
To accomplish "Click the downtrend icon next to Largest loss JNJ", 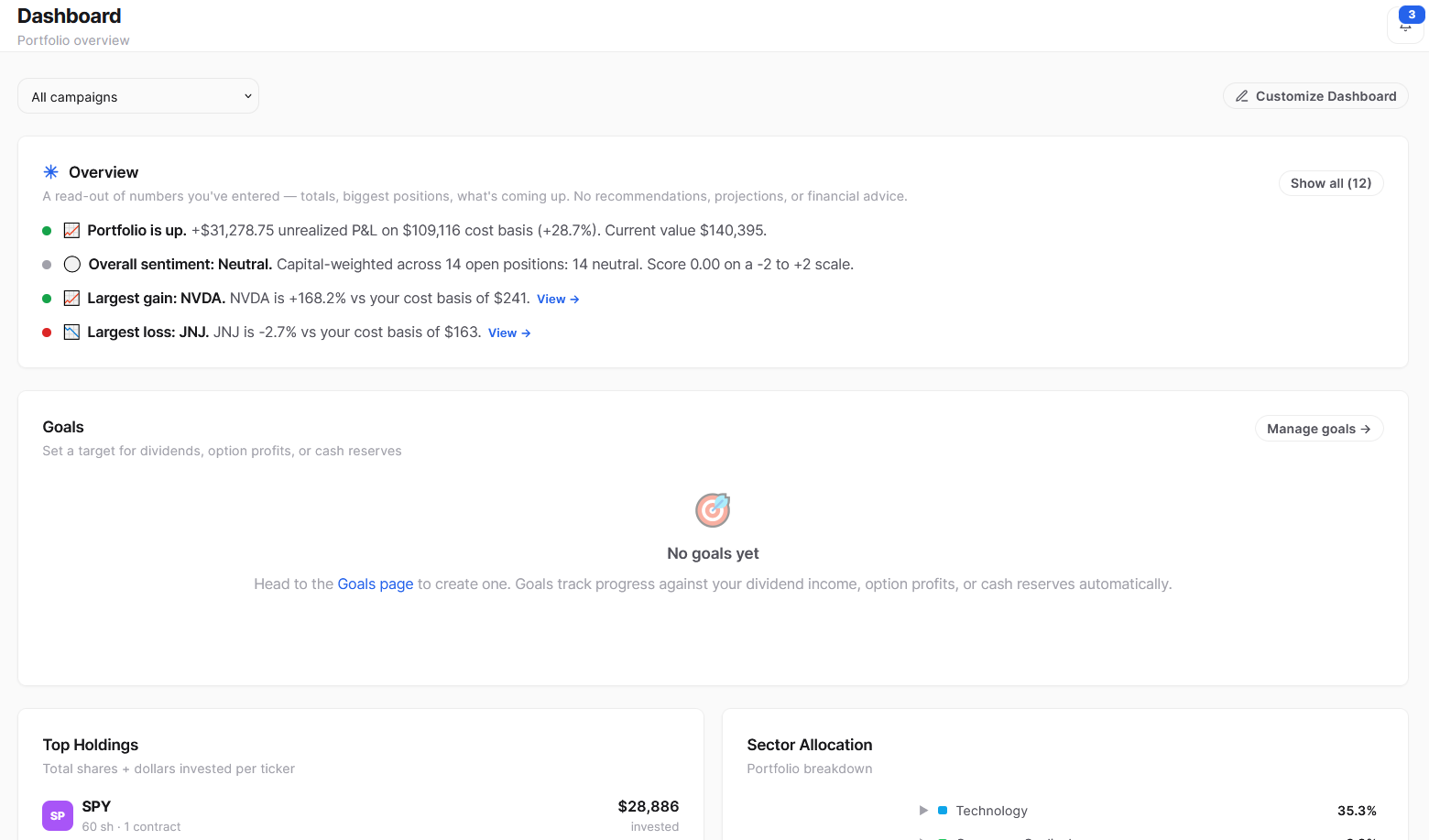I will (x=71, y=333).
